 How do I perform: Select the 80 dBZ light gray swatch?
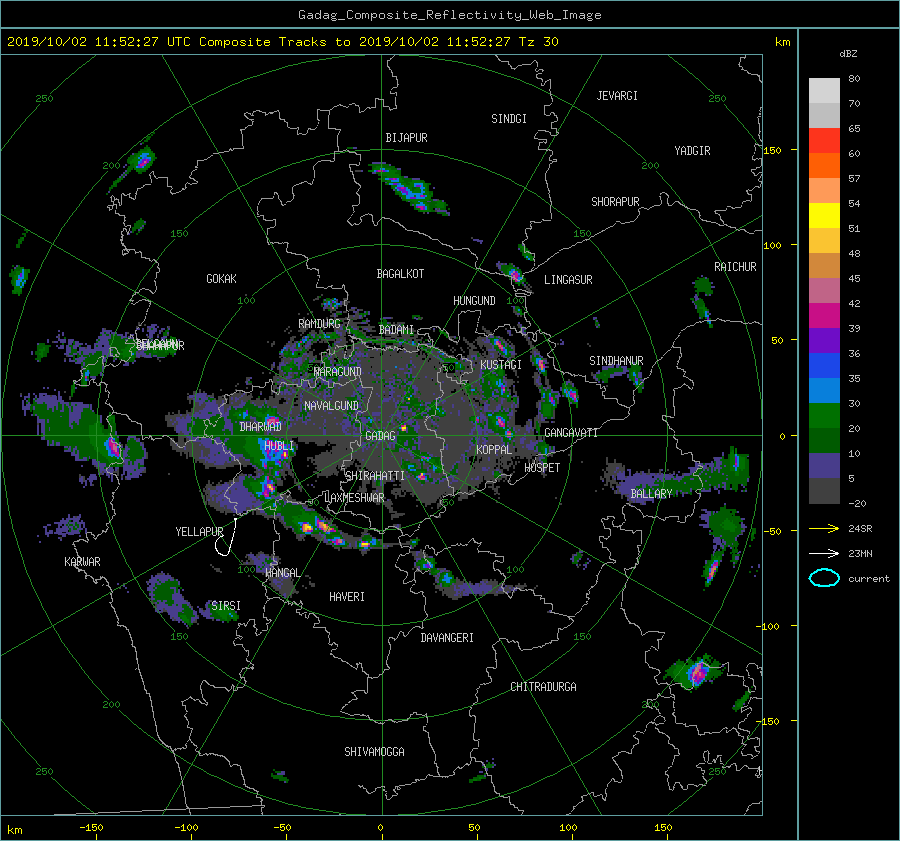[824, 90]
